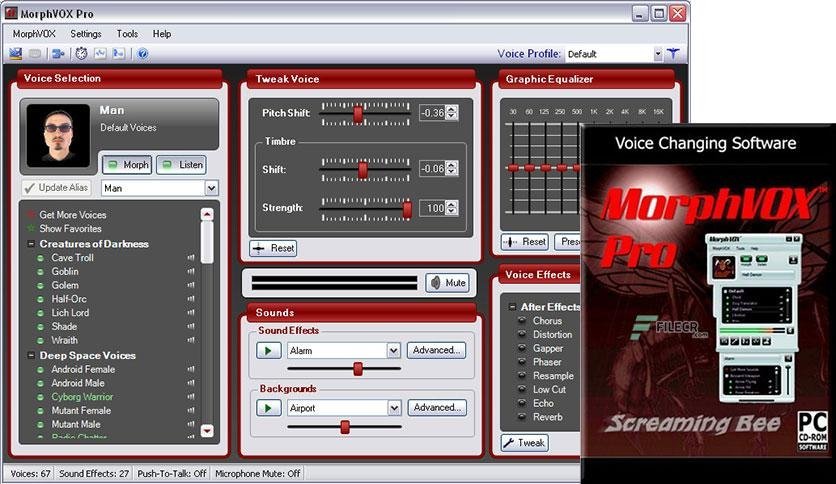This screenshot has width=836, height=484.
Task: Select the Wraith voice
Action: (65, 341)
